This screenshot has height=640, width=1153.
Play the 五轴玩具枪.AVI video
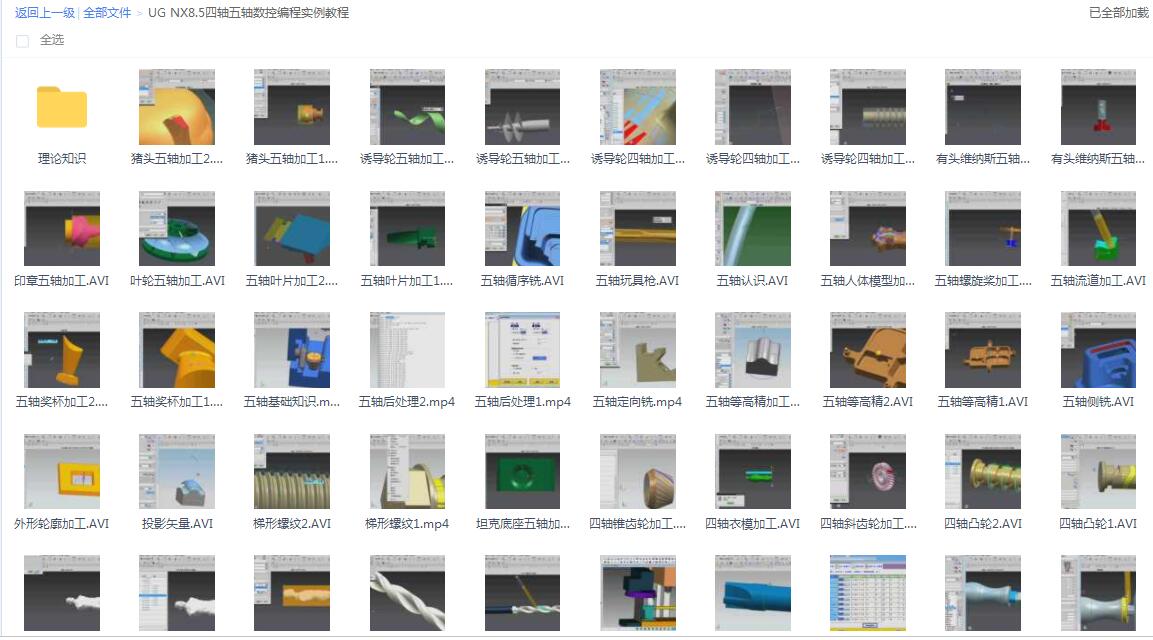638,227
